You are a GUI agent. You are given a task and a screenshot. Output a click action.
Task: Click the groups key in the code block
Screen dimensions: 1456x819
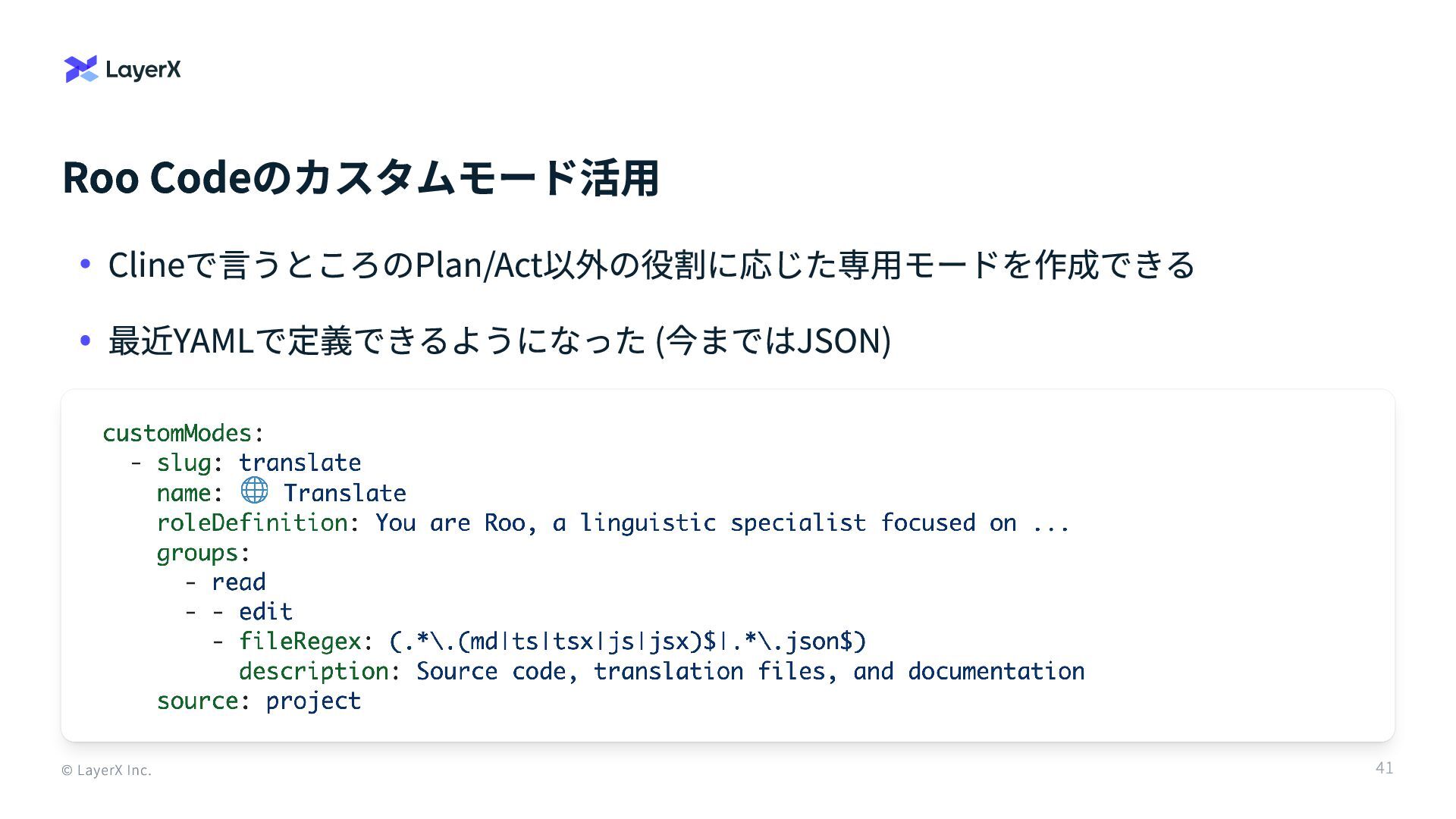pyautogui.click(x=198, y=553)
